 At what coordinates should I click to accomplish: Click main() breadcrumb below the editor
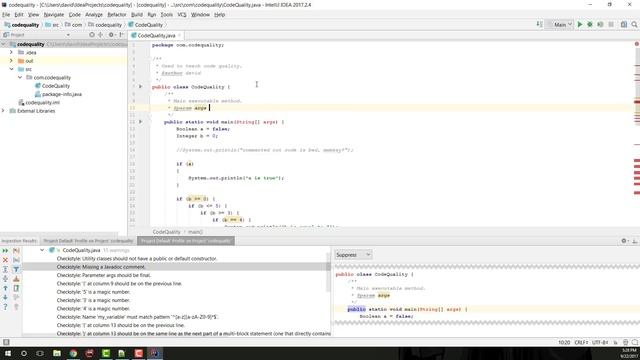[x=195, y=232]
